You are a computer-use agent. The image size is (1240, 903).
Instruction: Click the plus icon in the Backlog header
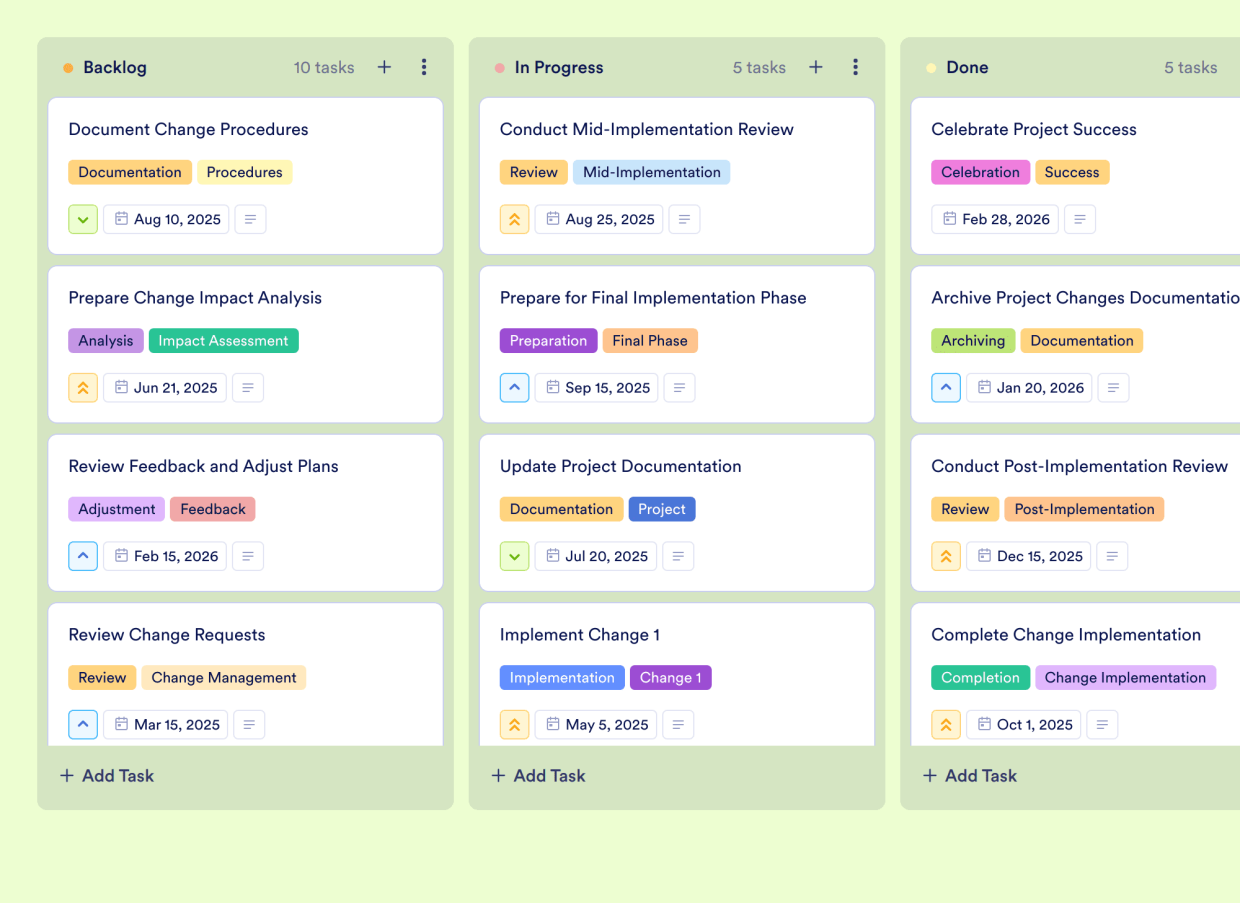[x=384, y=67]
